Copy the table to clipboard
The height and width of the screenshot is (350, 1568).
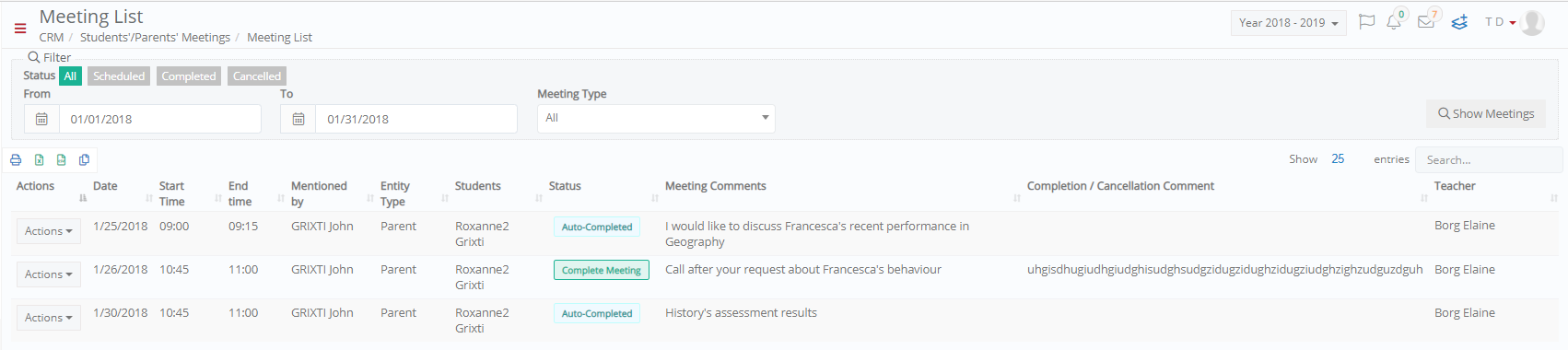pyautogui.click(x=84, y=160)
